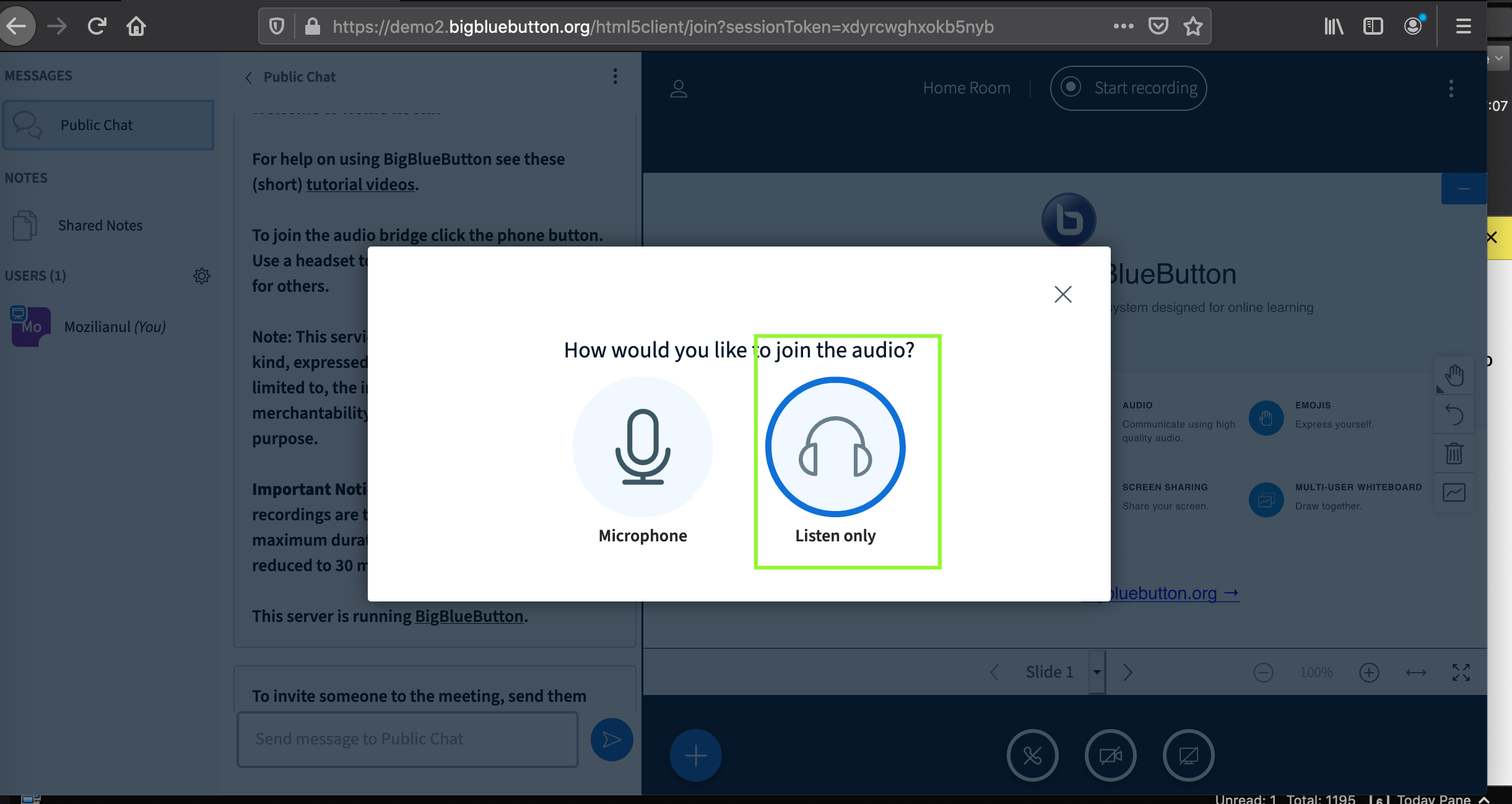Screen dimensions: 1512x804
Task: Show site security padlock details
Action: click(x=313, y=27)
